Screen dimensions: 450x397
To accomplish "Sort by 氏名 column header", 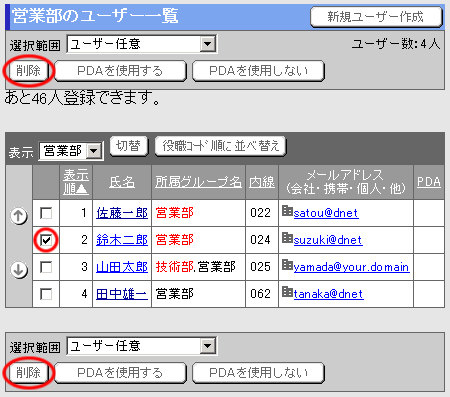I will (x=122, y=182).
